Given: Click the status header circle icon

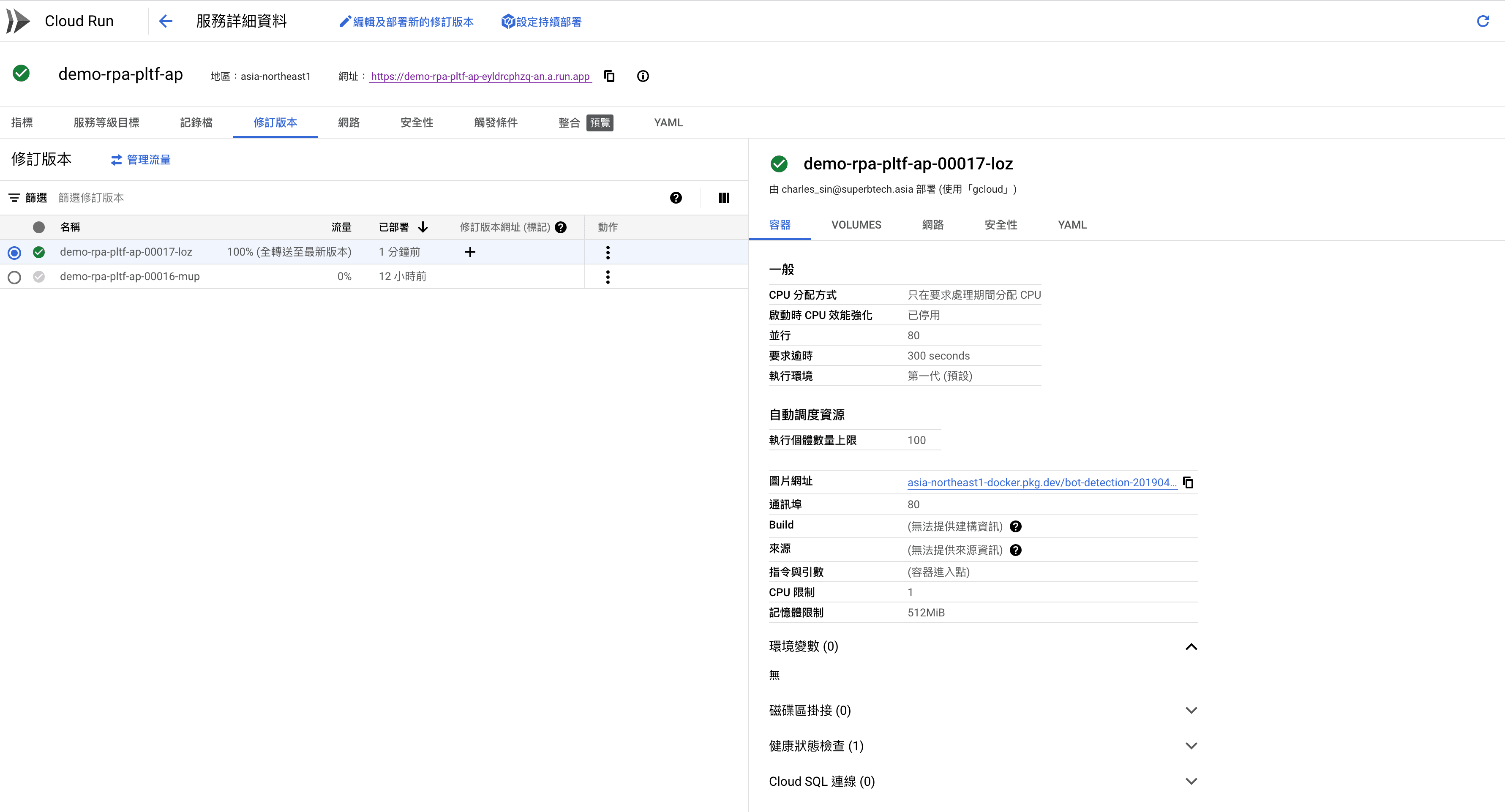Looking at the screenshot, I should 38,227.
